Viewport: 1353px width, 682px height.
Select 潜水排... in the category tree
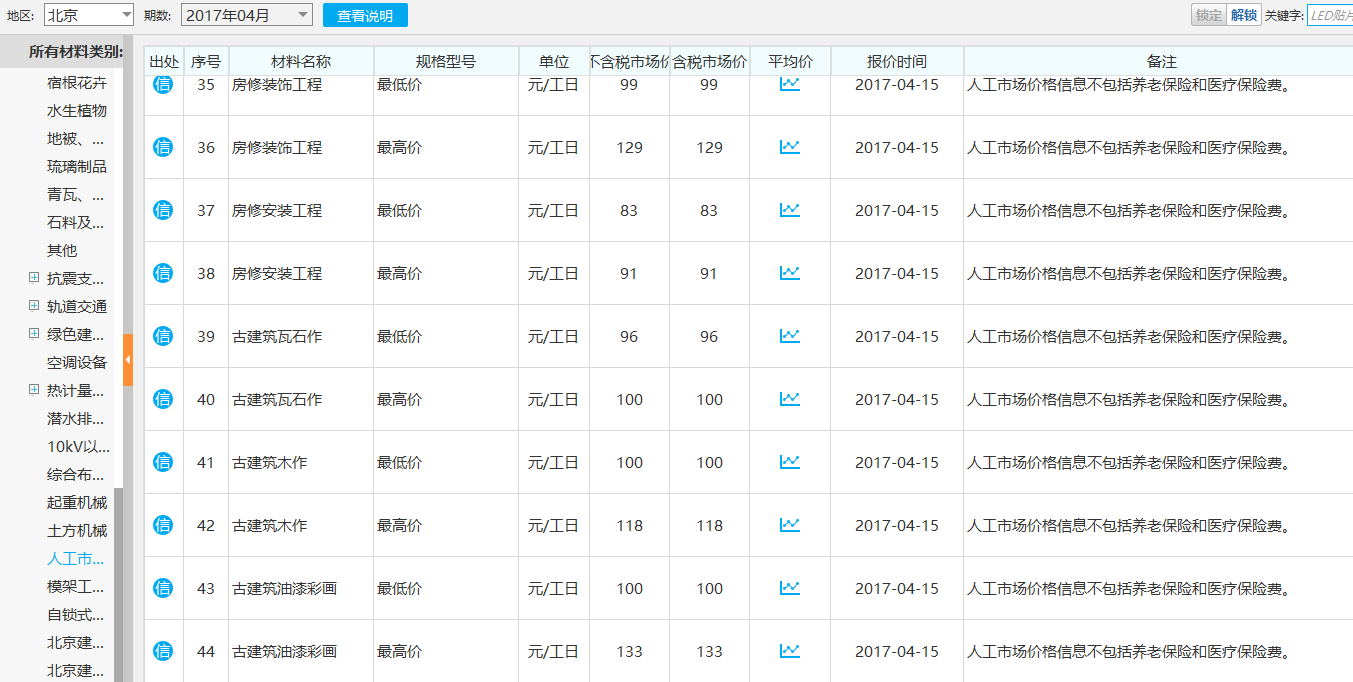point(76,418)
